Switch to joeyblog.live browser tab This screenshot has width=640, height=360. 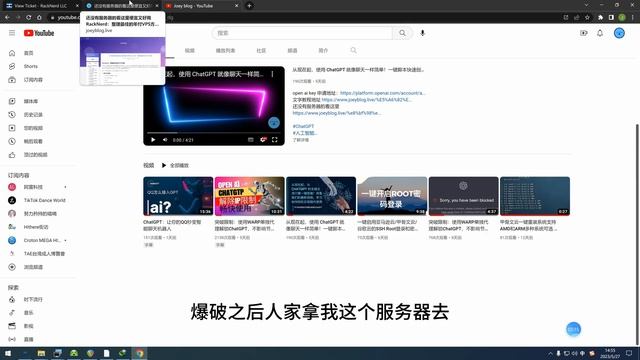pyautogui.click(x=122, y=6)
